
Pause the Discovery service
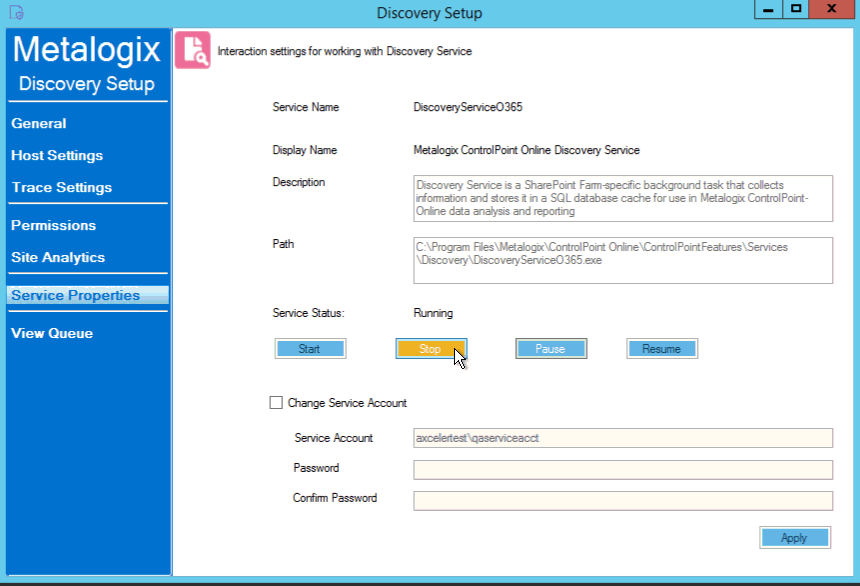click(551, 348)
